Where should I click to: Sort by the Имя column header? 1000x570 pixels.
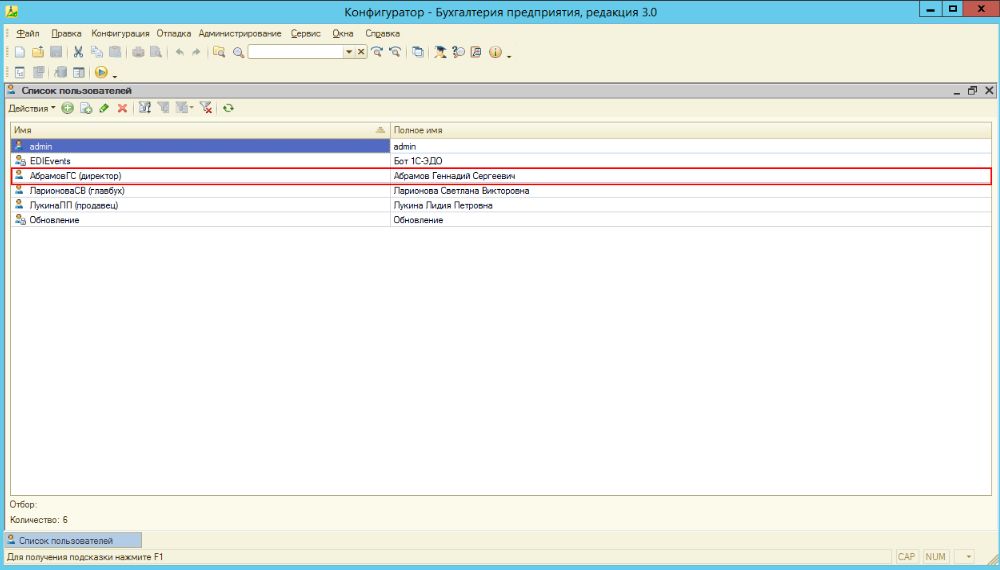click(x=200, y=130)
